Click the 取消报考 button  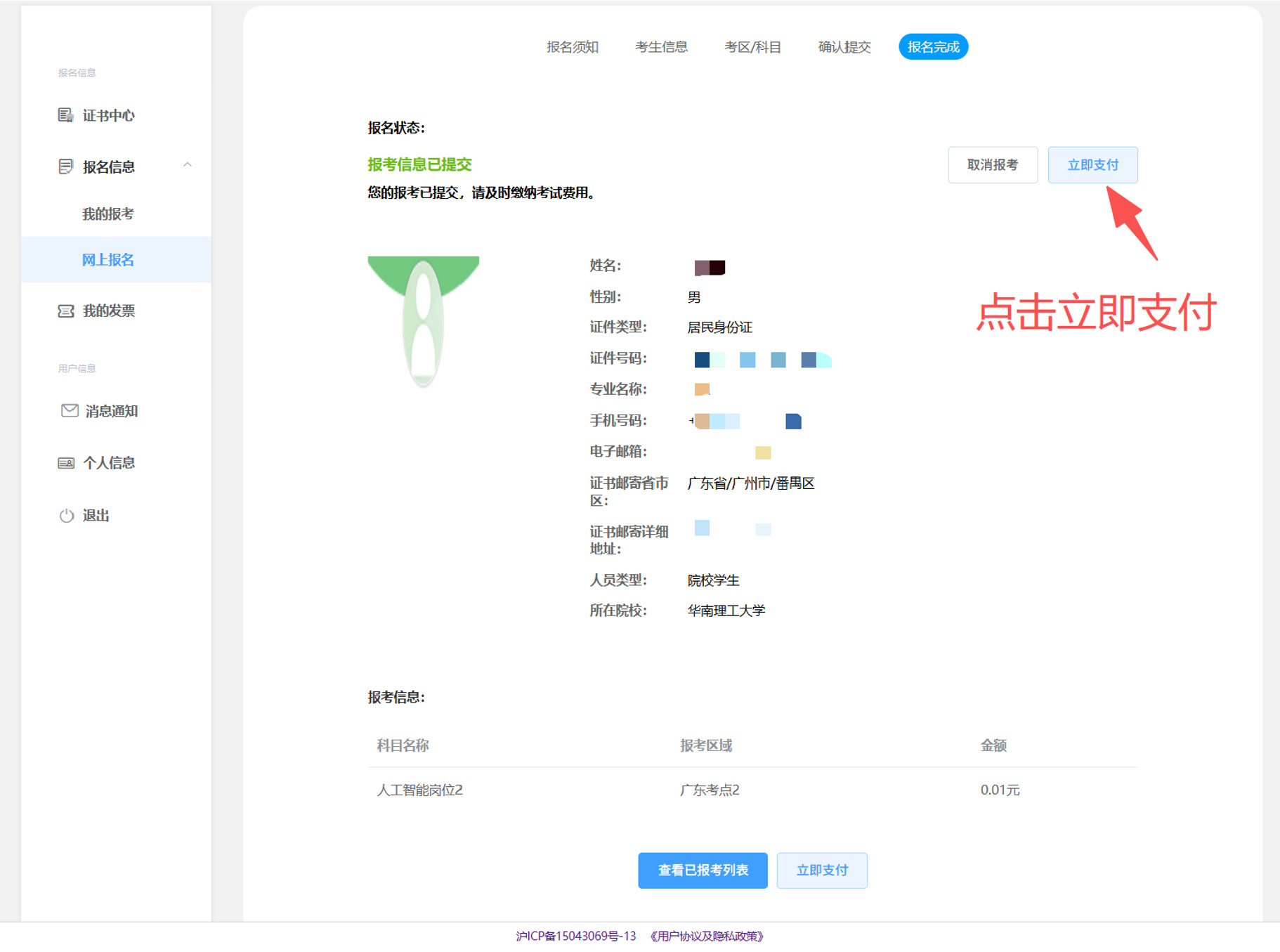(x=993, y=165)
